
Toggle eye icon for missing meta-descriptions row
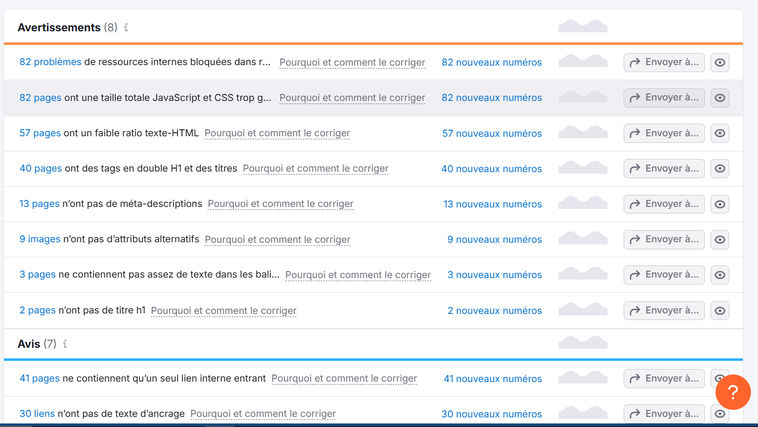coord(720,204)
